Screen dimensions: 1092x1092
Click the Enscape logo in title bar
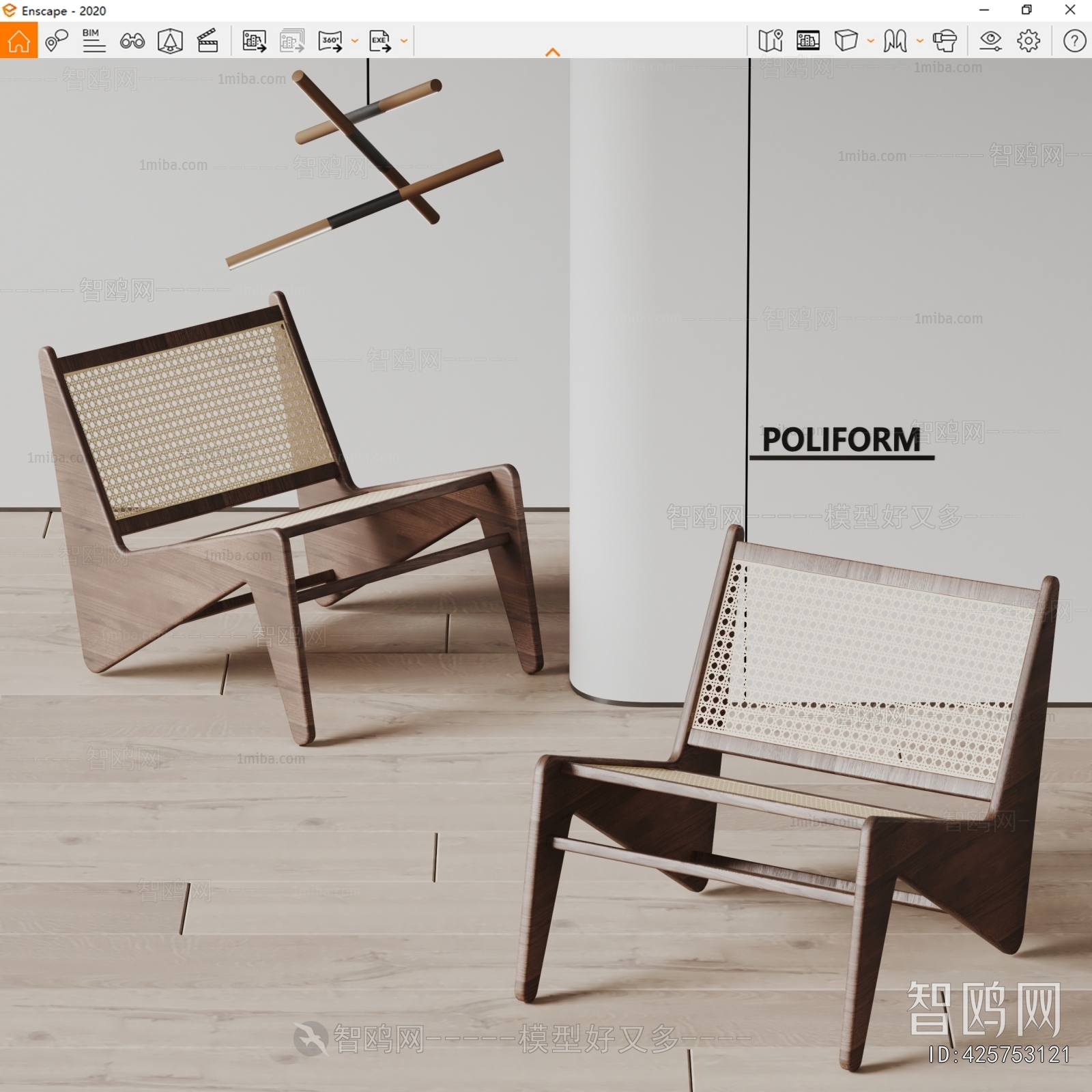pos(10,10)
